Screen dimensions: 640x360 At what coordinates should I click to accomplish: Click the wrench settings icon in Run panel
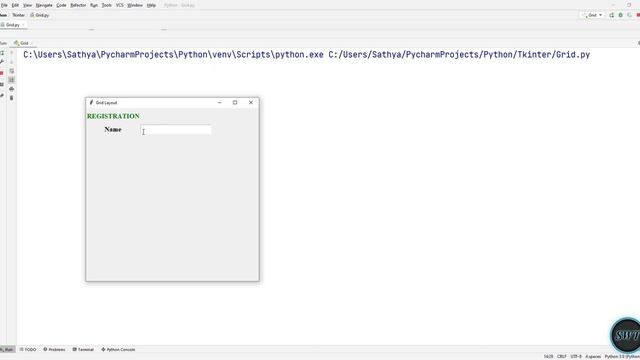(2, 62)
